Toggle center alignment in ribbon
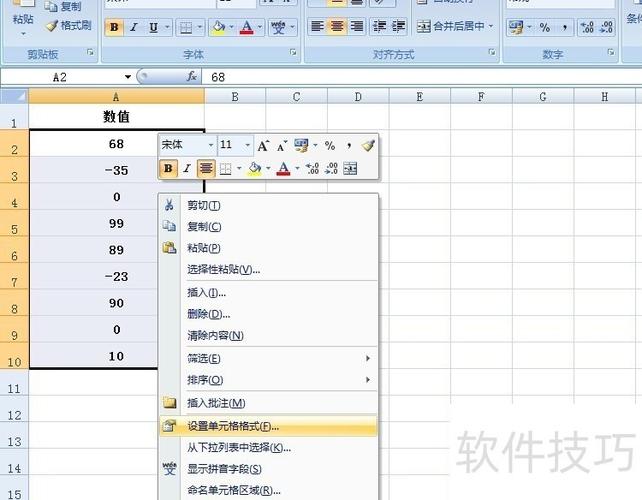 [337, 27]
